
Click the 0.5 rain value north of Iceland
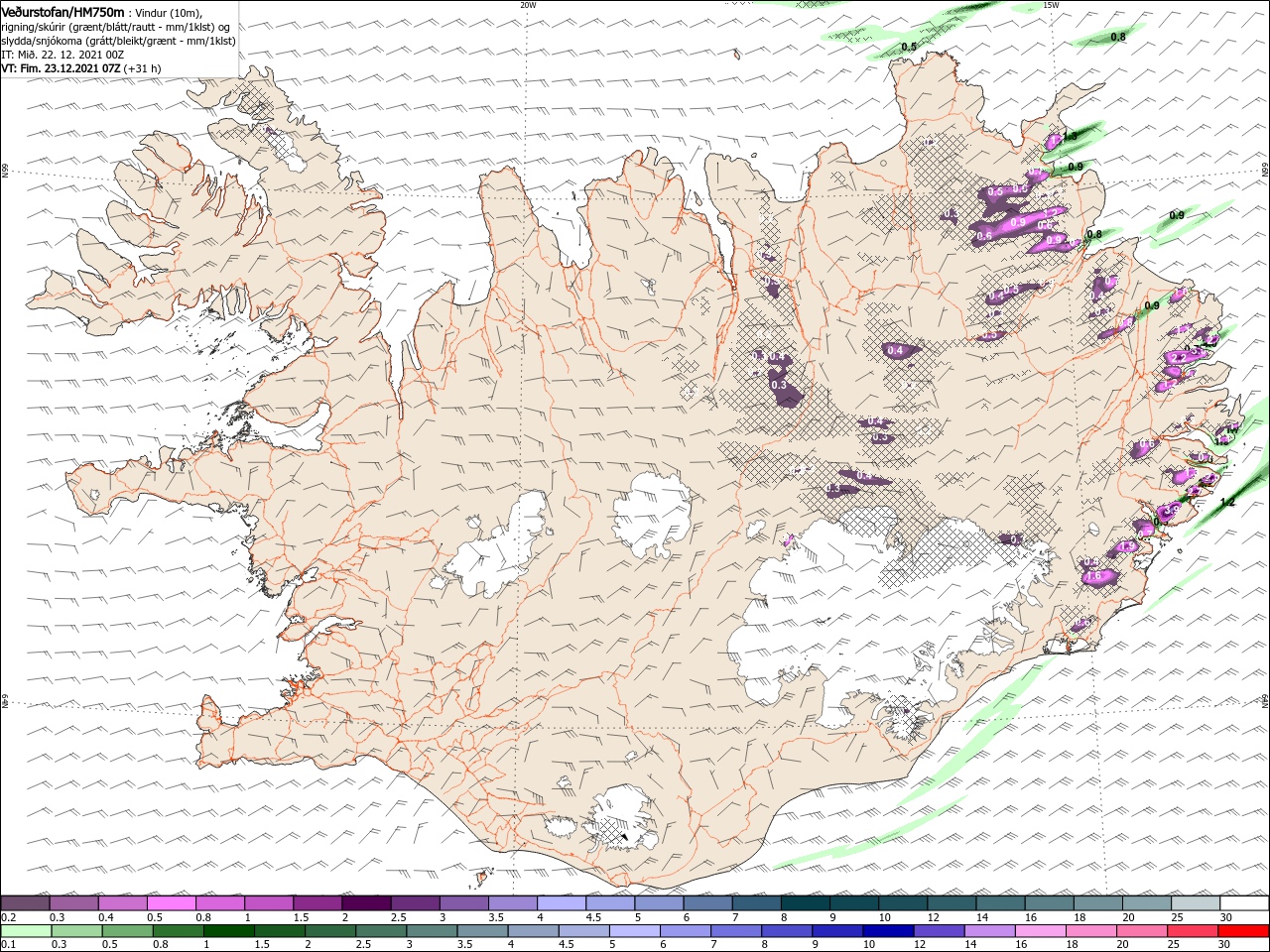(908, 47)
